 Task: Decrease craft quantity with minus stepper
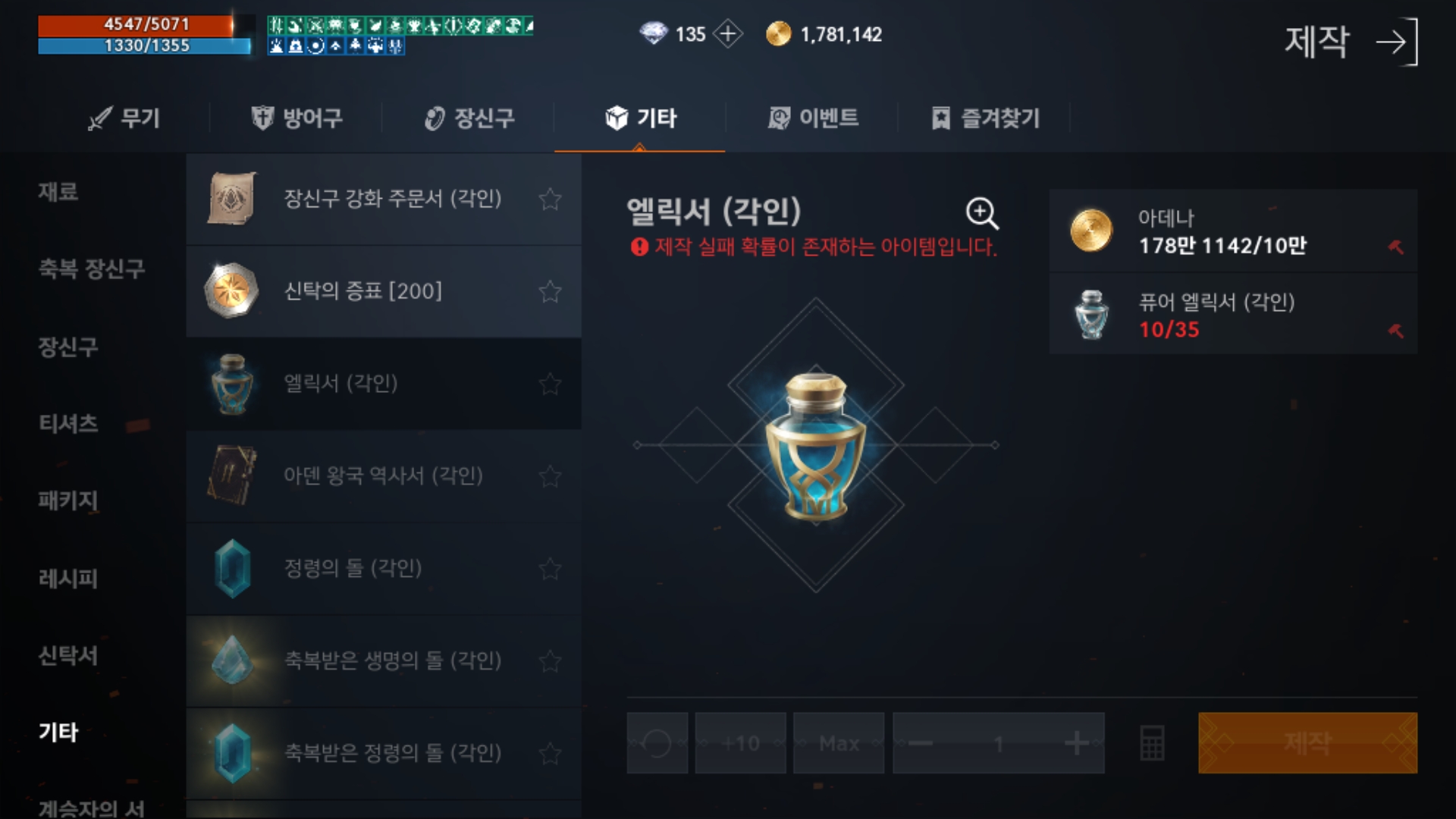pyautogui.click(x=921, y=743)
